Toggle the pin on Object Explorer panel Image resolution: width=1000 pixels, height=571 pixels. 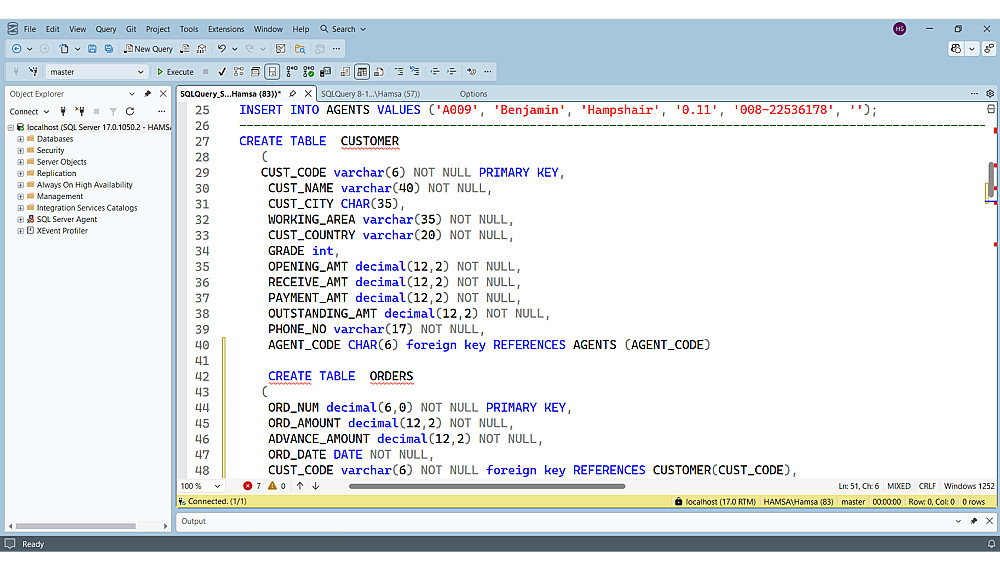pyautogui.click(x=148, y=94)
